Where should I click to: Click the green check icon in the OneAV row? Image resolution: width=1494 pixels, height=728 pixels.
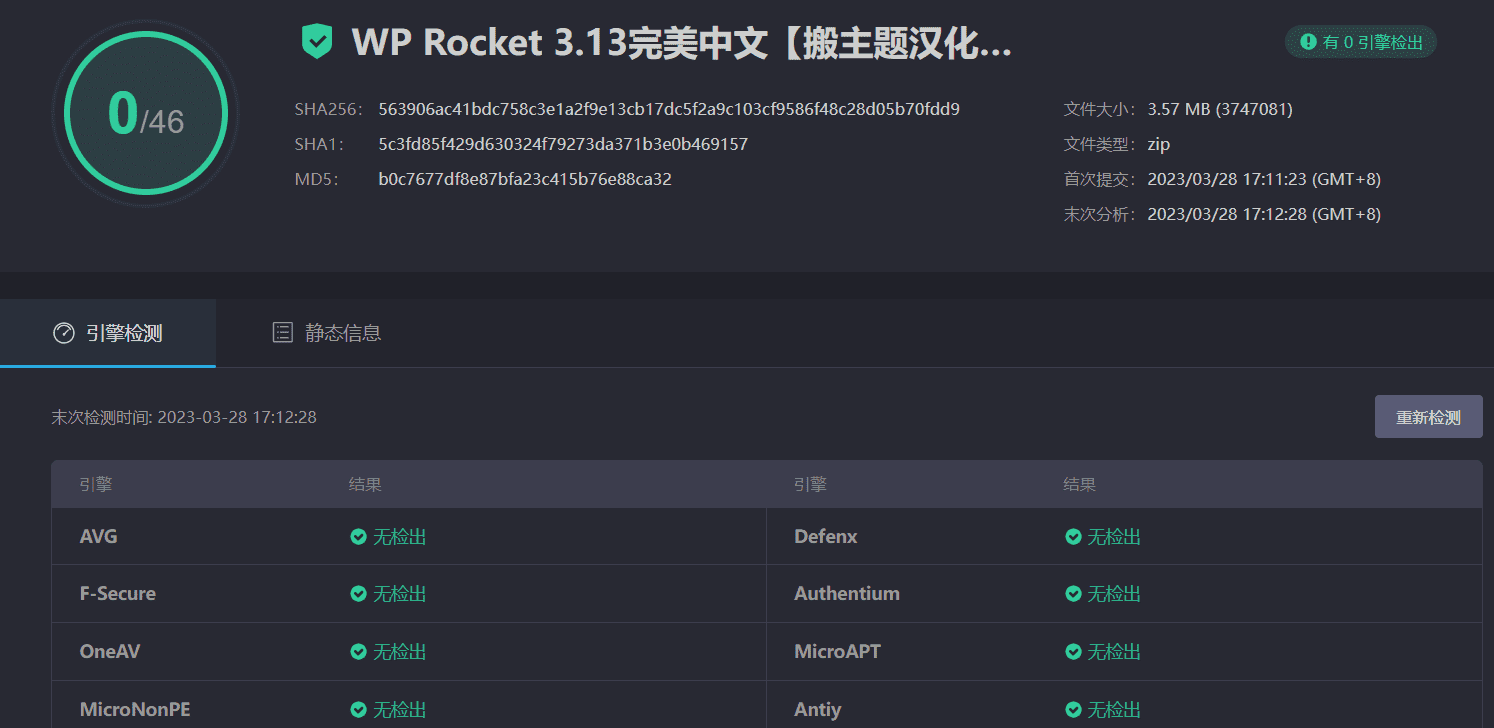[358, 652]
